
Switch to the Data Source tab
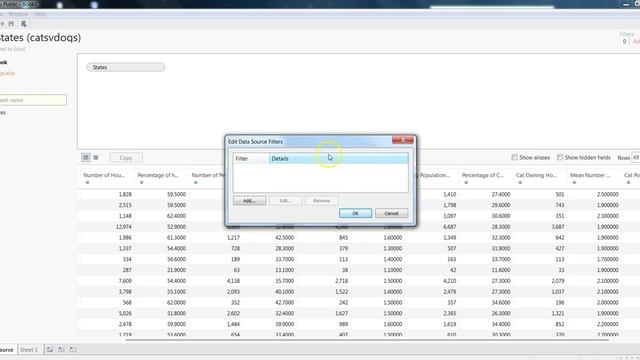pyautogui.click(x=7, y=350)
